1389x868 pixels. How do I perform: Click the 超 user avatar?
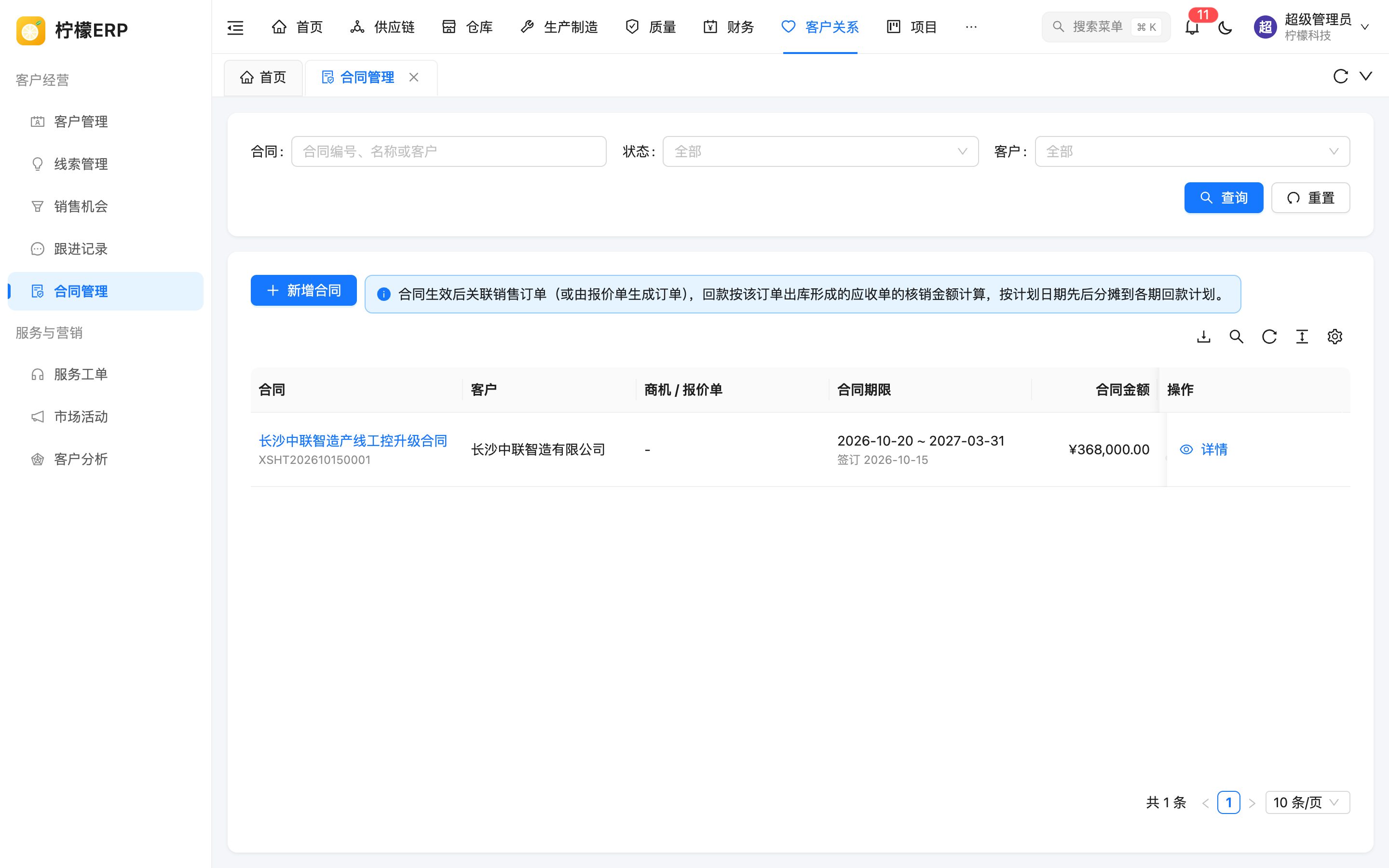click(x=1265, y=27)
